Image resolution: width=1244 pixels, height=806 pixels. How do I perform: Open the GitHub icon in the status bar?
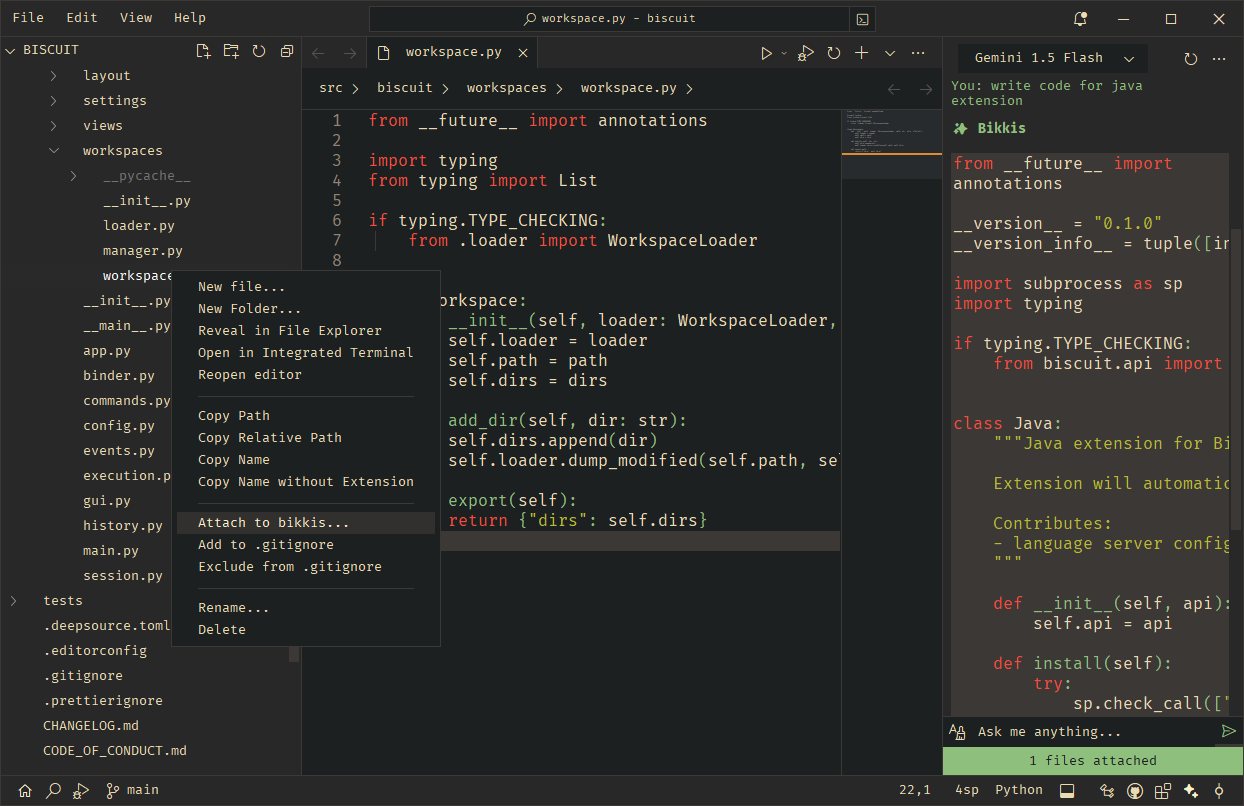[x=1135, y=790]
